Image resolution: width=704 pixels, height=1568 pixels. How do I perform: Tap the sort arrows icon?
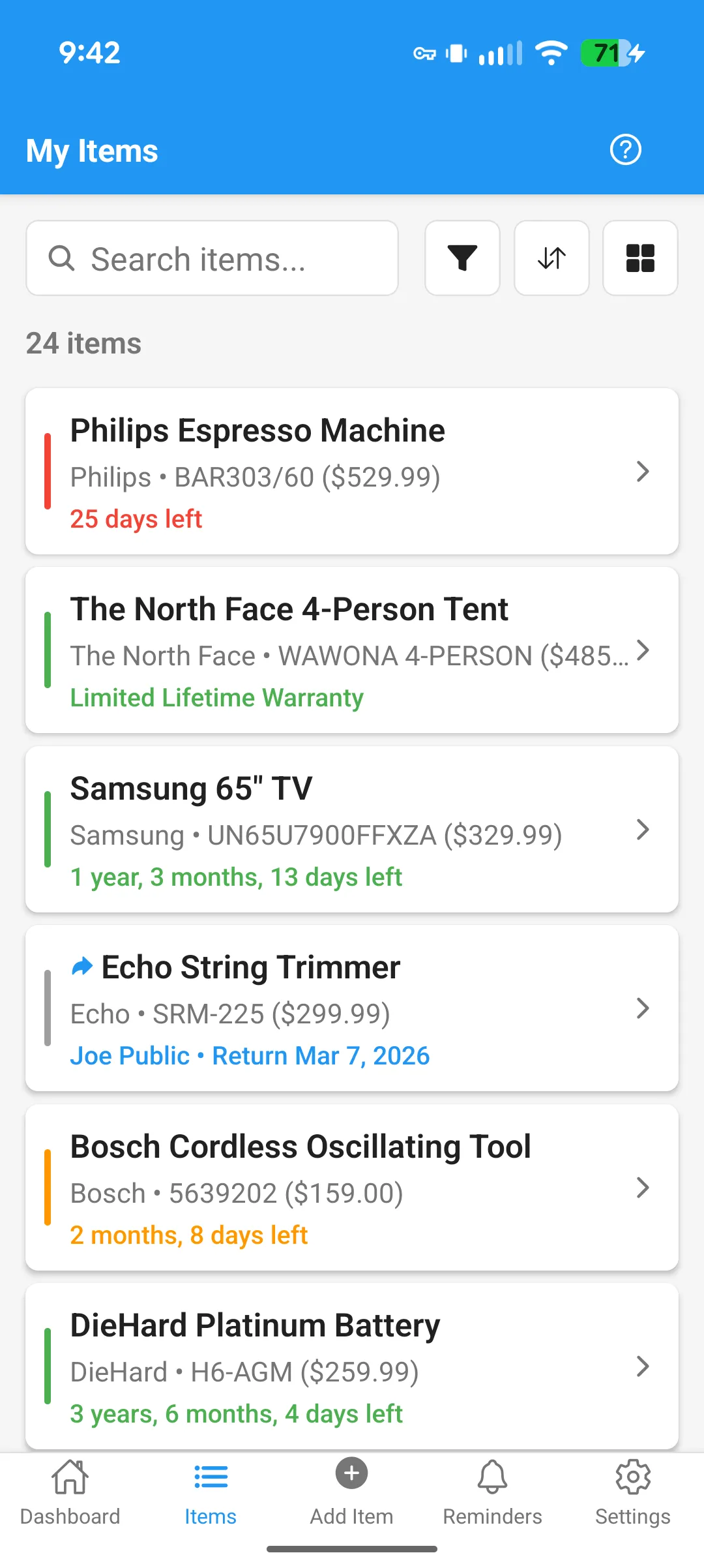click(551, 258)
